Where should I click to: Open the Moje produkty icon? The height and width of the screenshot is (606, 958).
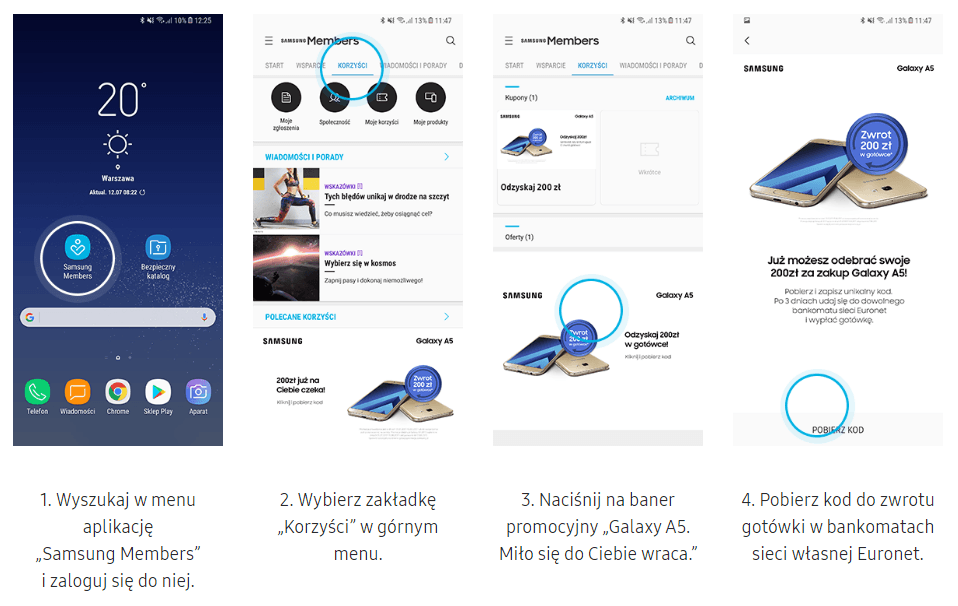pos(431,98)
